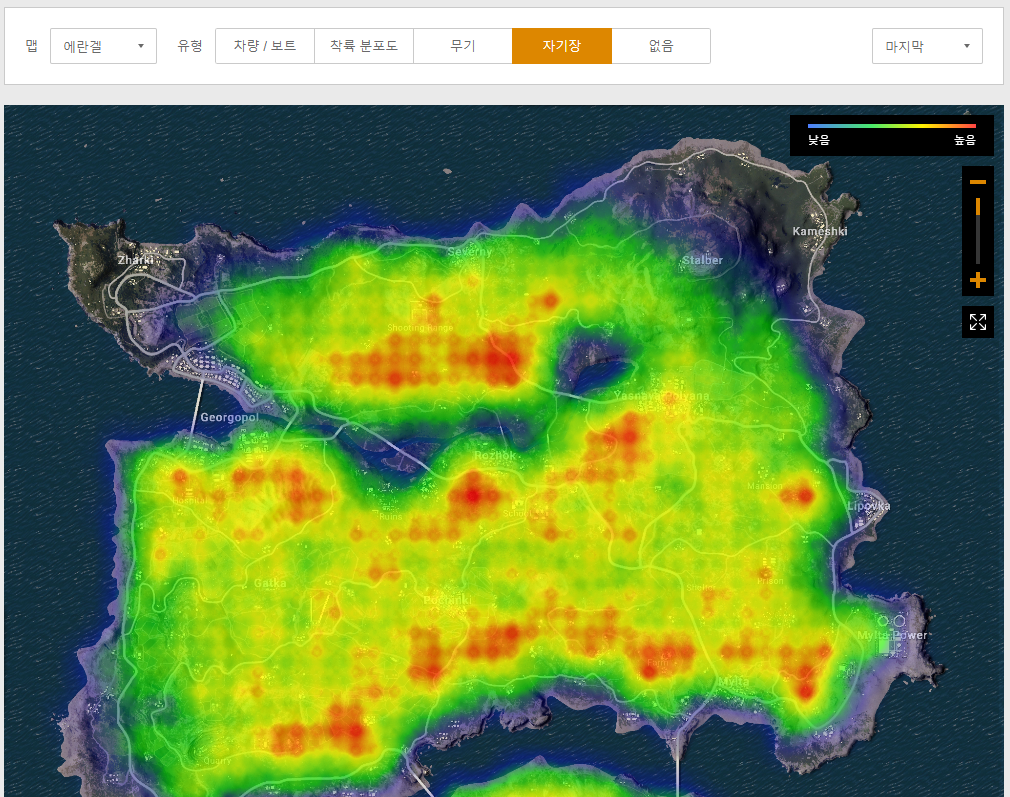
Task: Click the Kameshki label on map
Action: 819,231
